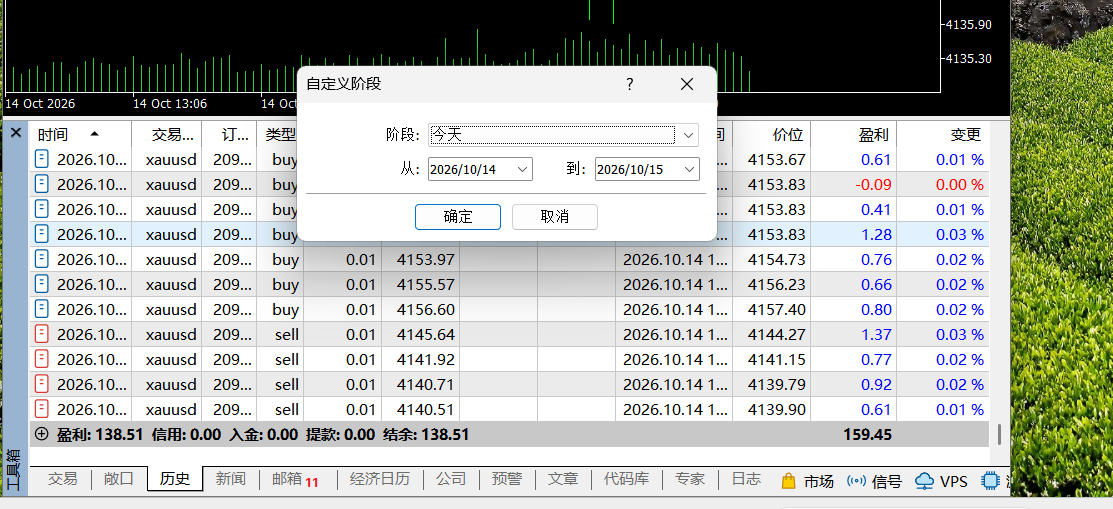Click the sell type cell in the 4141.92 row

[x=287, y=359]
